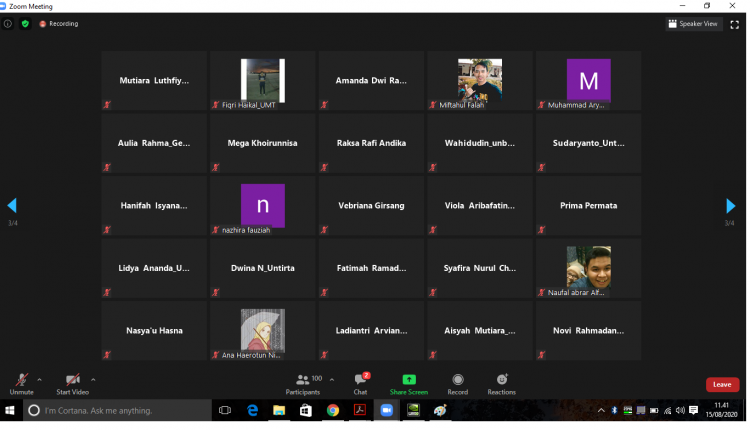The image size is (750, 430).
Task: Click the red Leave button
Action: pyautogui.click(x=722, y=384)
